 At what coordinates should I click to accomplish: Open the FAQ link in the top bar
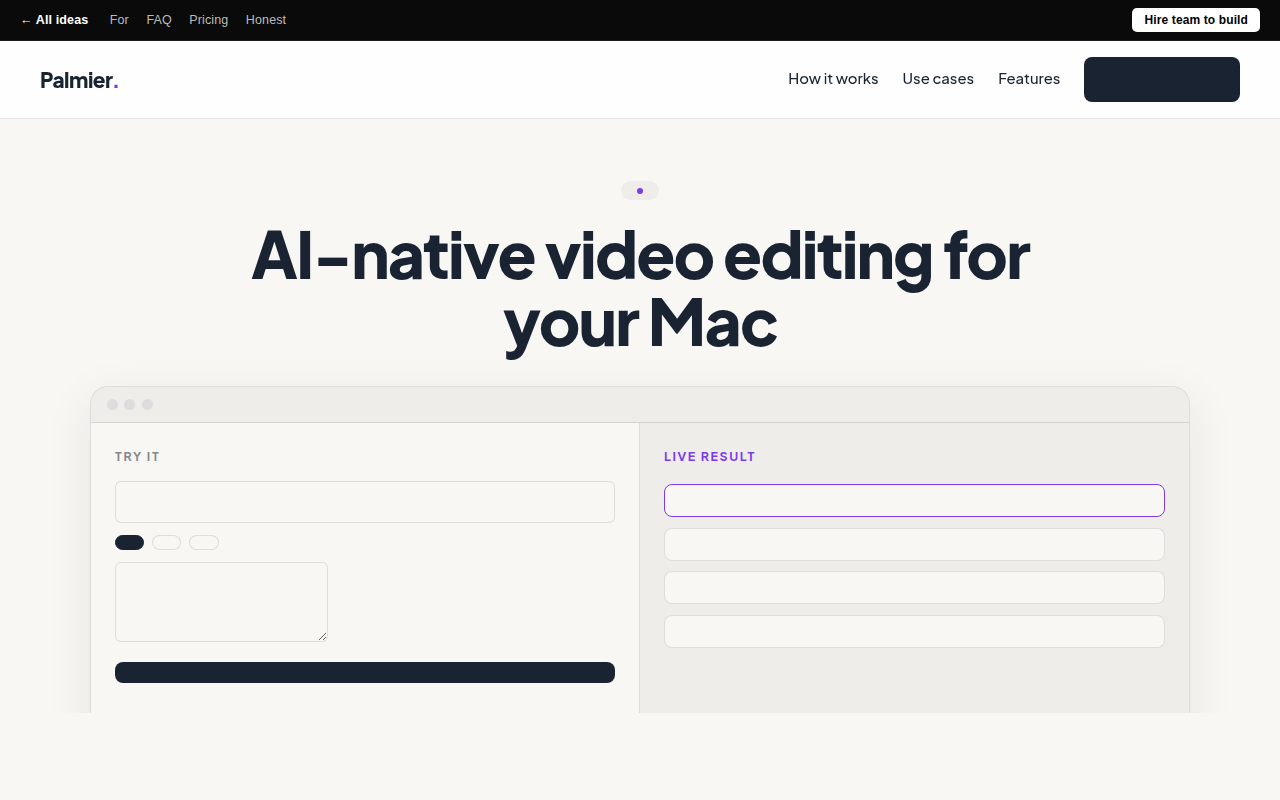point(159,20)
